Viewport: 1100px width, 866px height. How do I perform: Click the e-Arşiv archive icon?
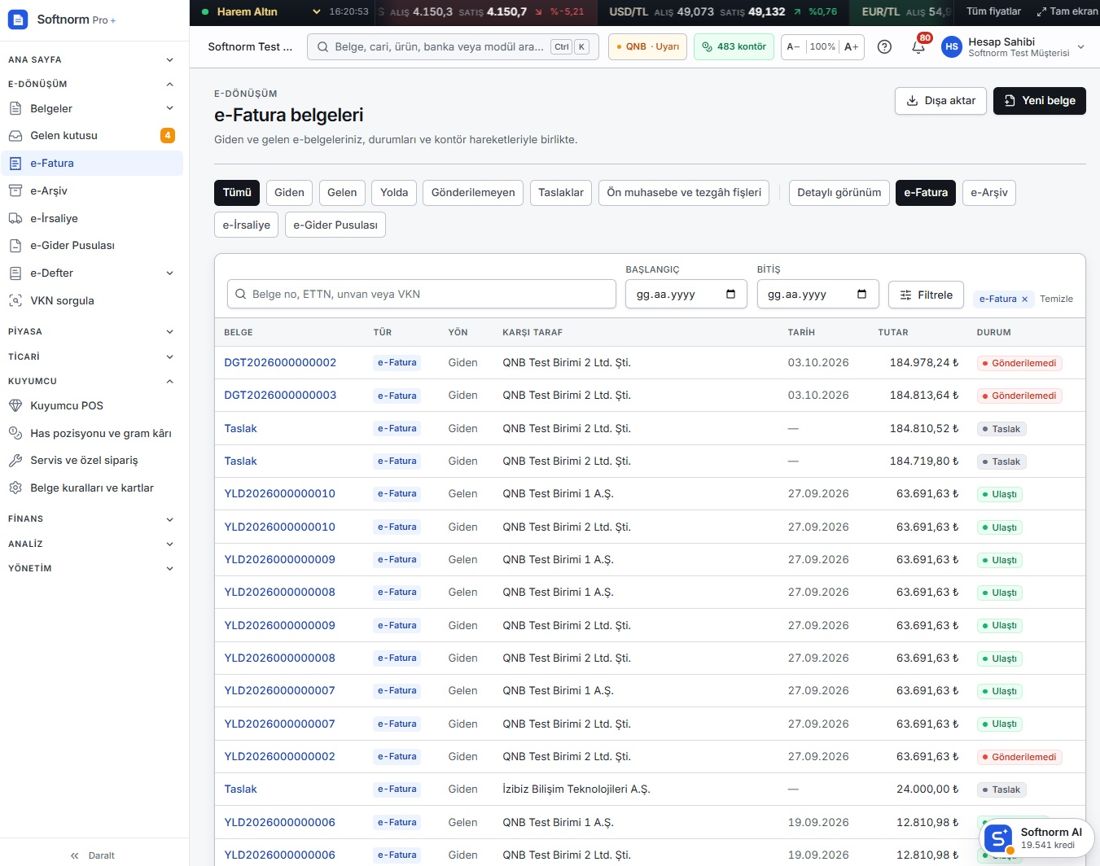15,191
